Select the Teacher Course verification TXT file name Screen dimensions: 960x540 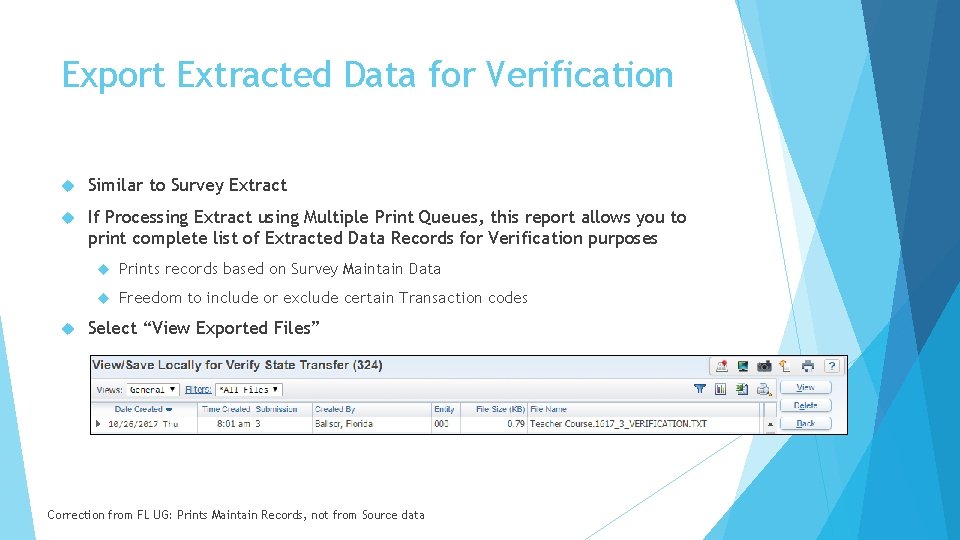point(618,424)
